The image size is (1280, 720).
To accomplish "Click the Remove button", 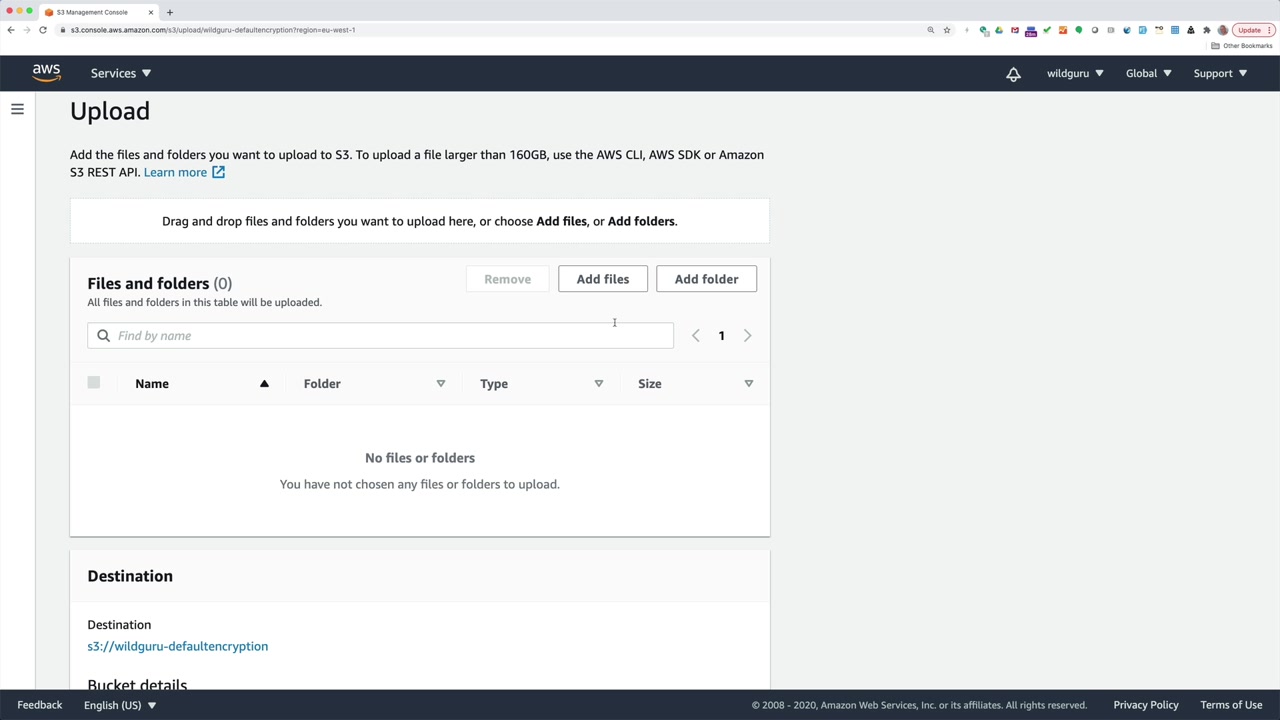I will click(507, 279).
